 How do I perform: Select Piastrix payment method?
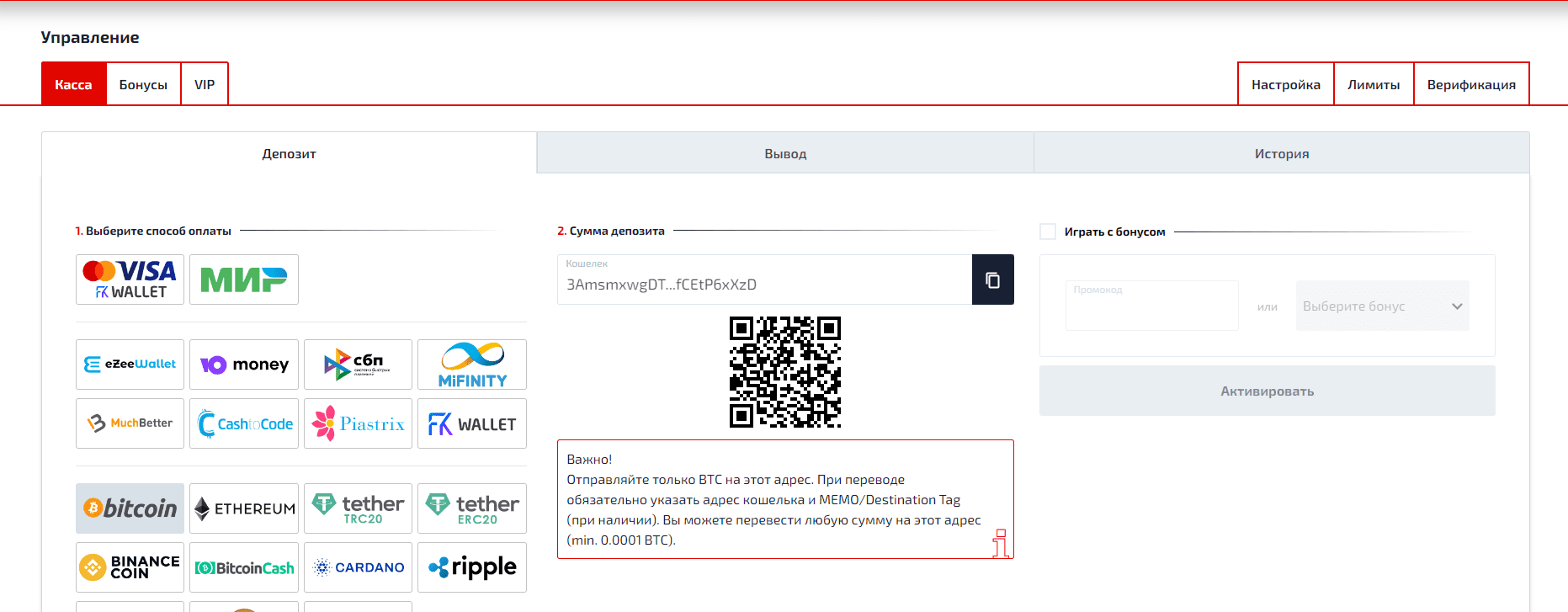pos(358,423)
